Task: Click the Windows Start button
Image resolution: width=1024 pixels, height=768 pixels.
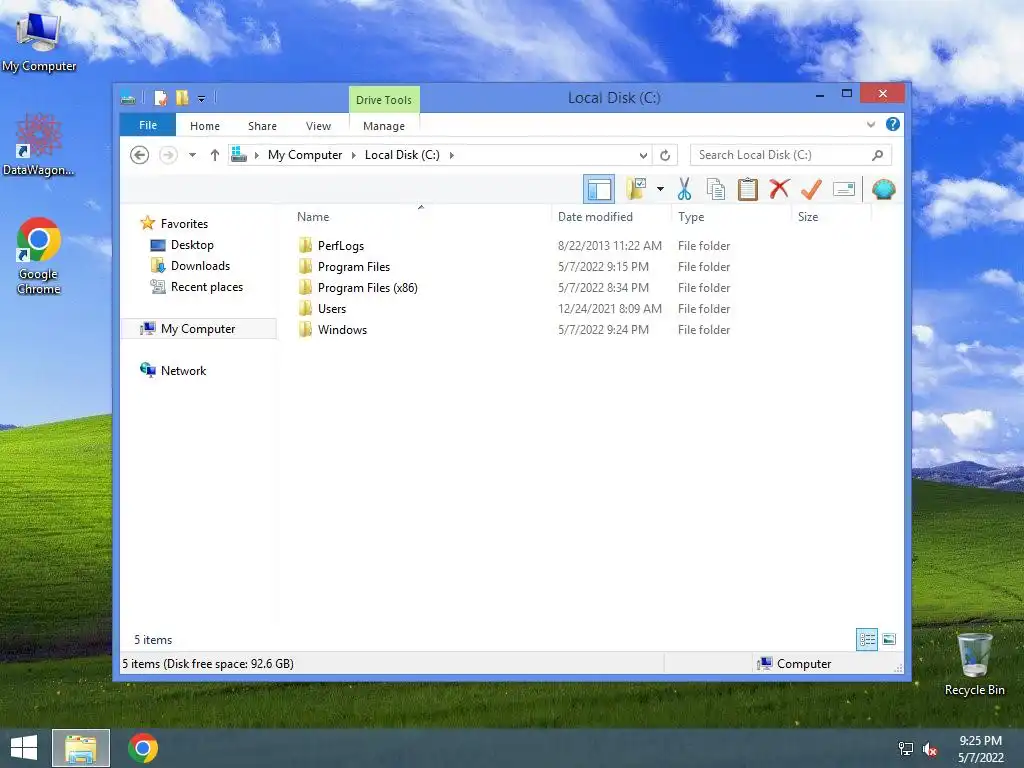Action: (24, 748)
